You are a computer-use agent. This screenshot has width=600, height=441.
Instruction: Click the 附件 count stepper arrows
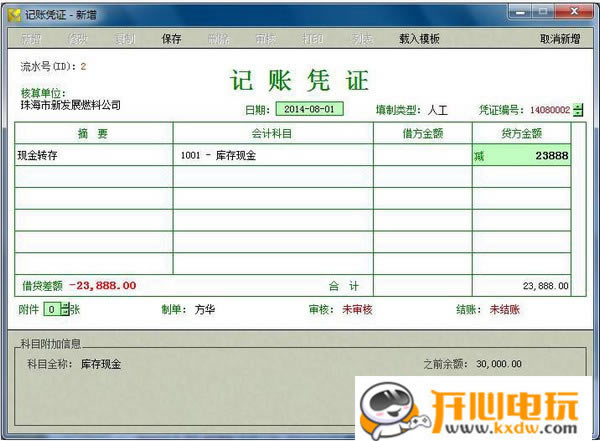point(65,310)
